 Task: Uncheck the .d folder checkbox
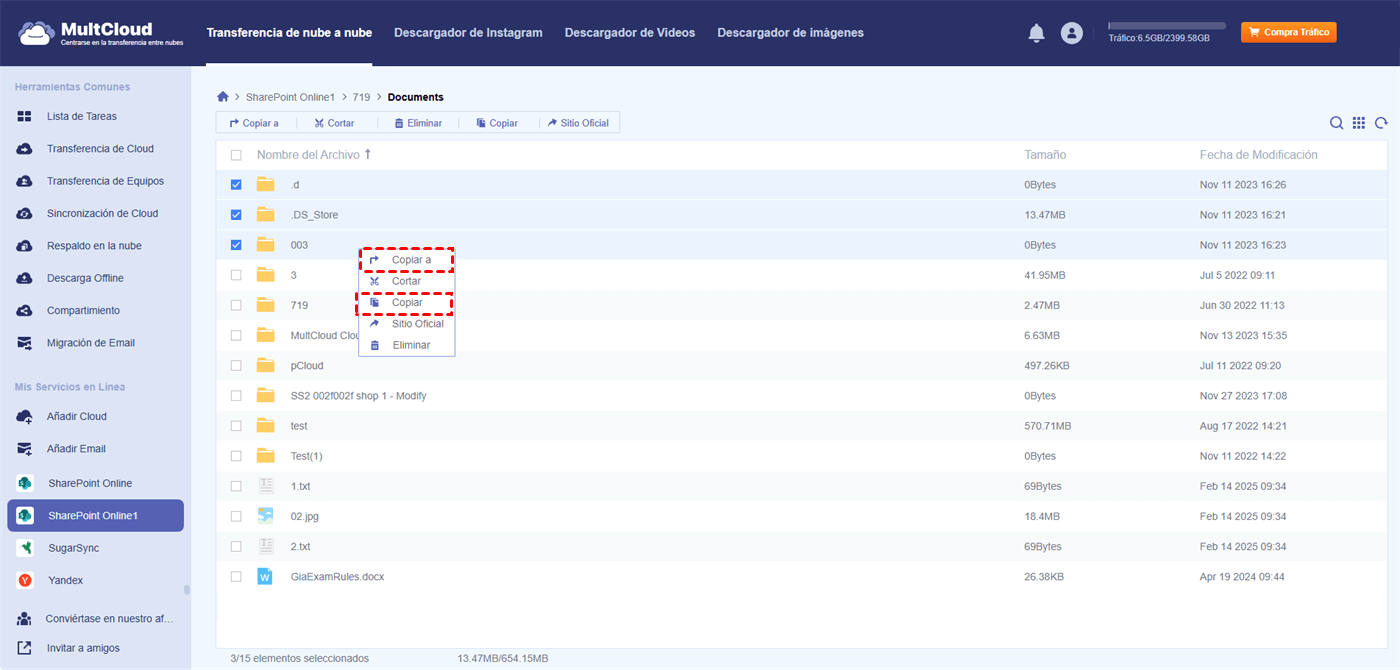(236, 185)
